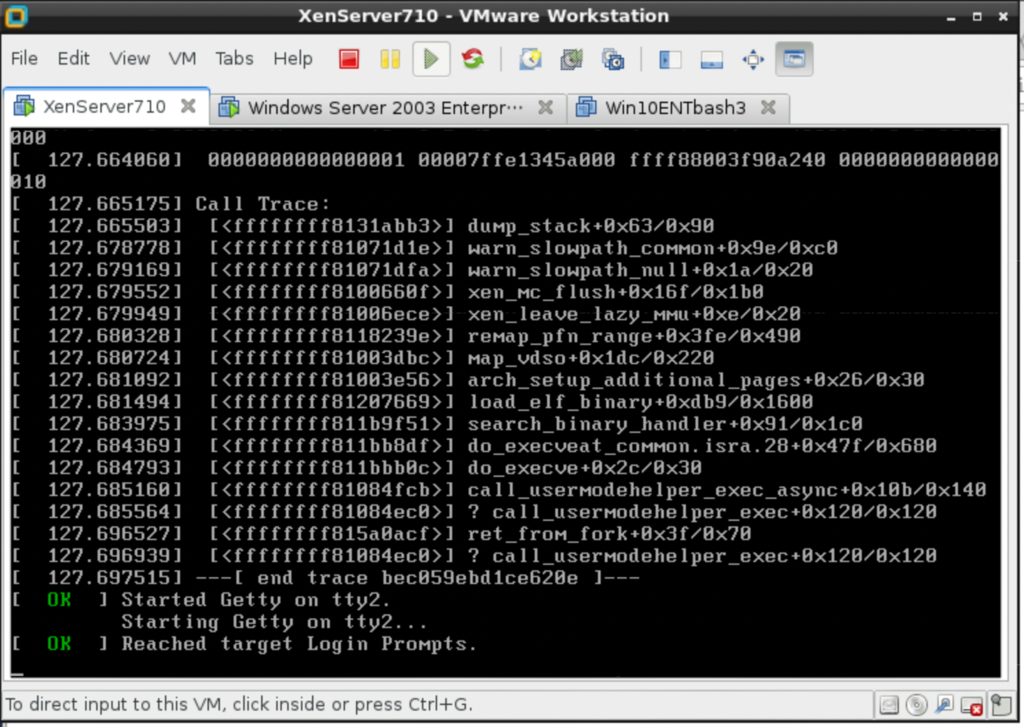Click 'load_elf_binary+0xdb9/0x1600' text
The image size is (1024, 727).
[640, 402]
